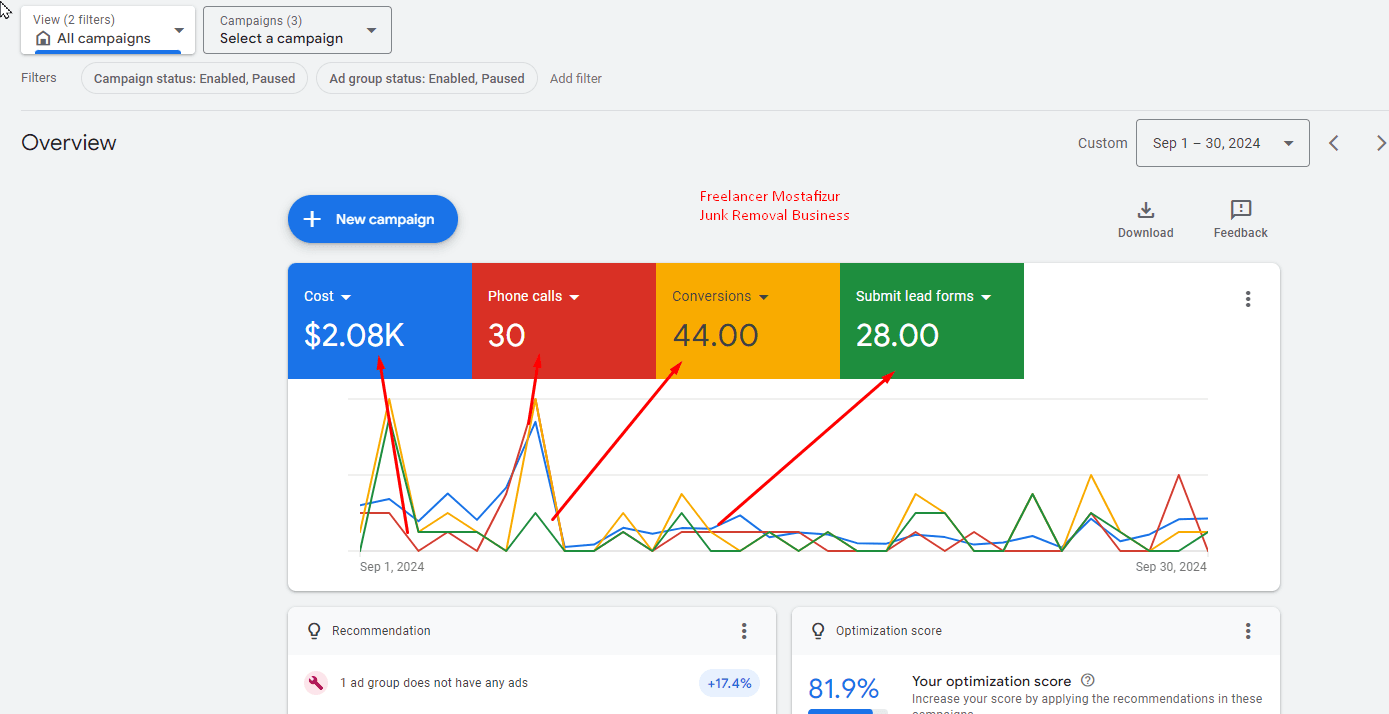This screenshot has width=1389, height=714.
Task: Click the Download icon
Action: [x=1145, y=210]
